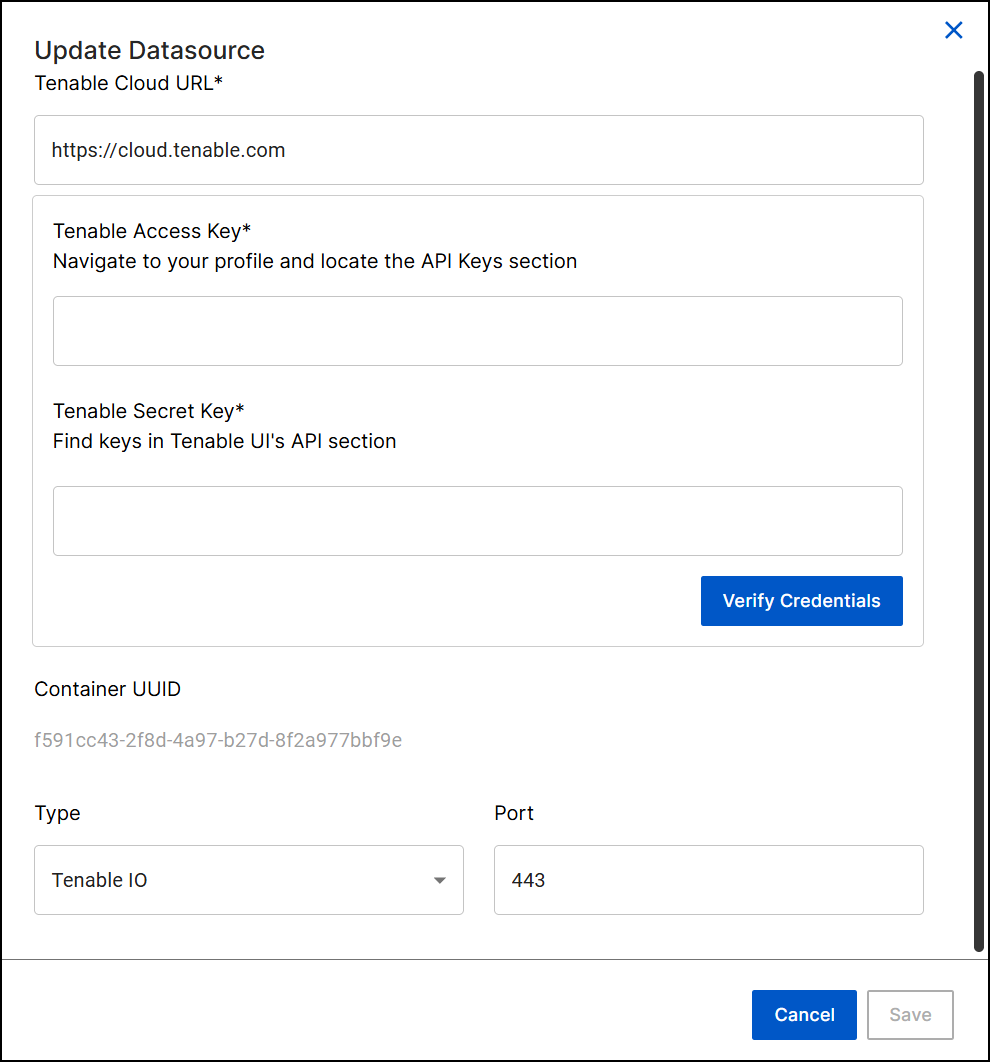The width and height of the screenshot is (990, 1062).
Task: Open the Type dropdown showing Tenable IO
Action: click(x=248, y=880)
